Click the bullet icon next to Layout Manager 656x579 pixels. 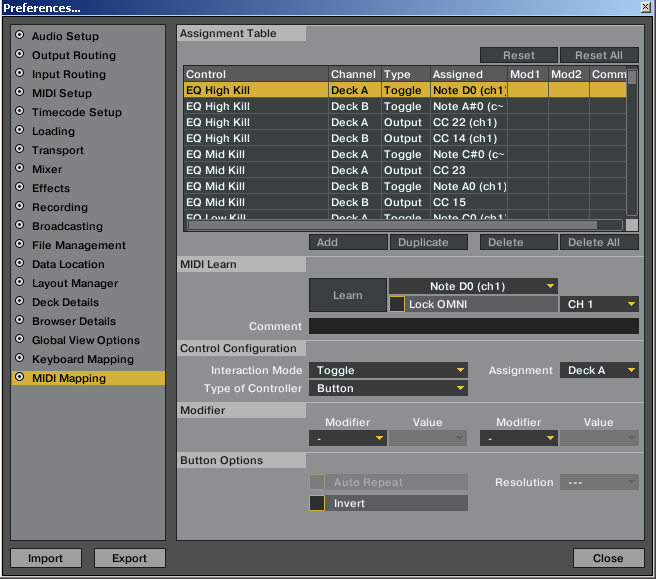pyautogui.click(x=19, y=282)
